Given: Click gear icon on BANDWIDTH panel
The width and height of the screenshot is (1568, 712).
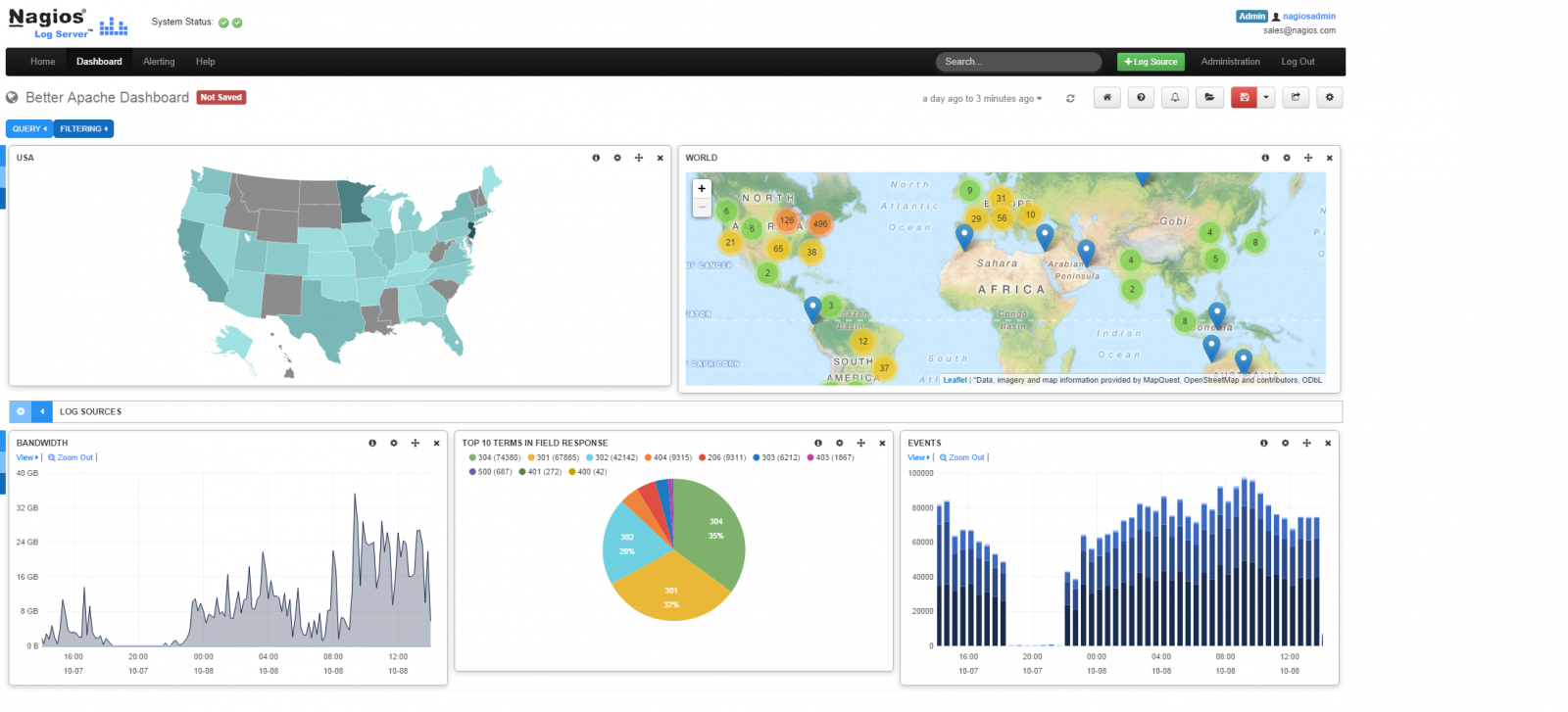Looking at the screenshot, I should tap(394, 444).
